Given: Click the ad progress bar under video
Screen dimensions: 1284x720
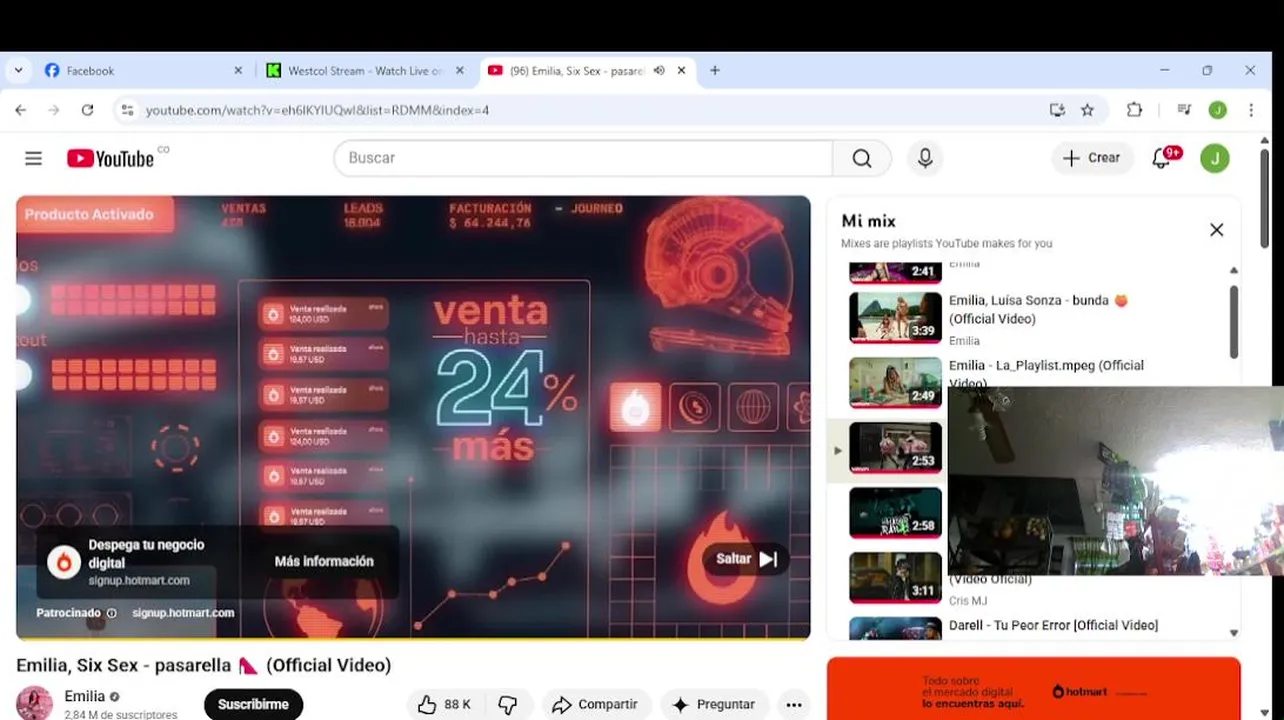Looking at the screenshot, I should [413, 639].
